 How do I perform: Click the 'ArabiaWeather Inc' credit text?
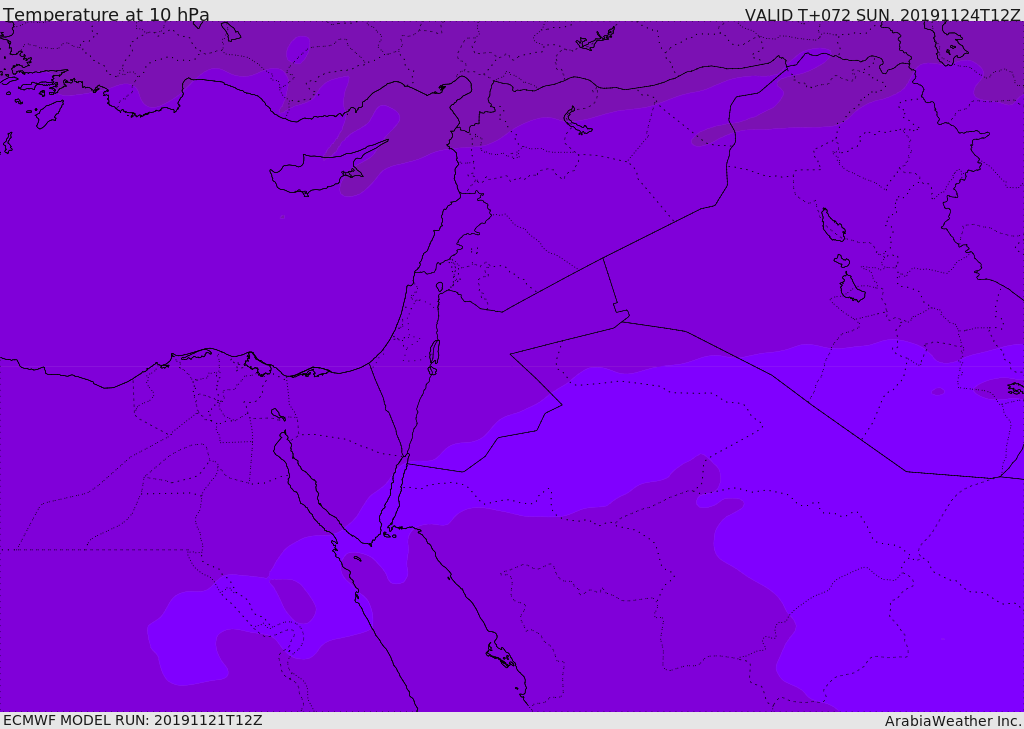[952, 721]
